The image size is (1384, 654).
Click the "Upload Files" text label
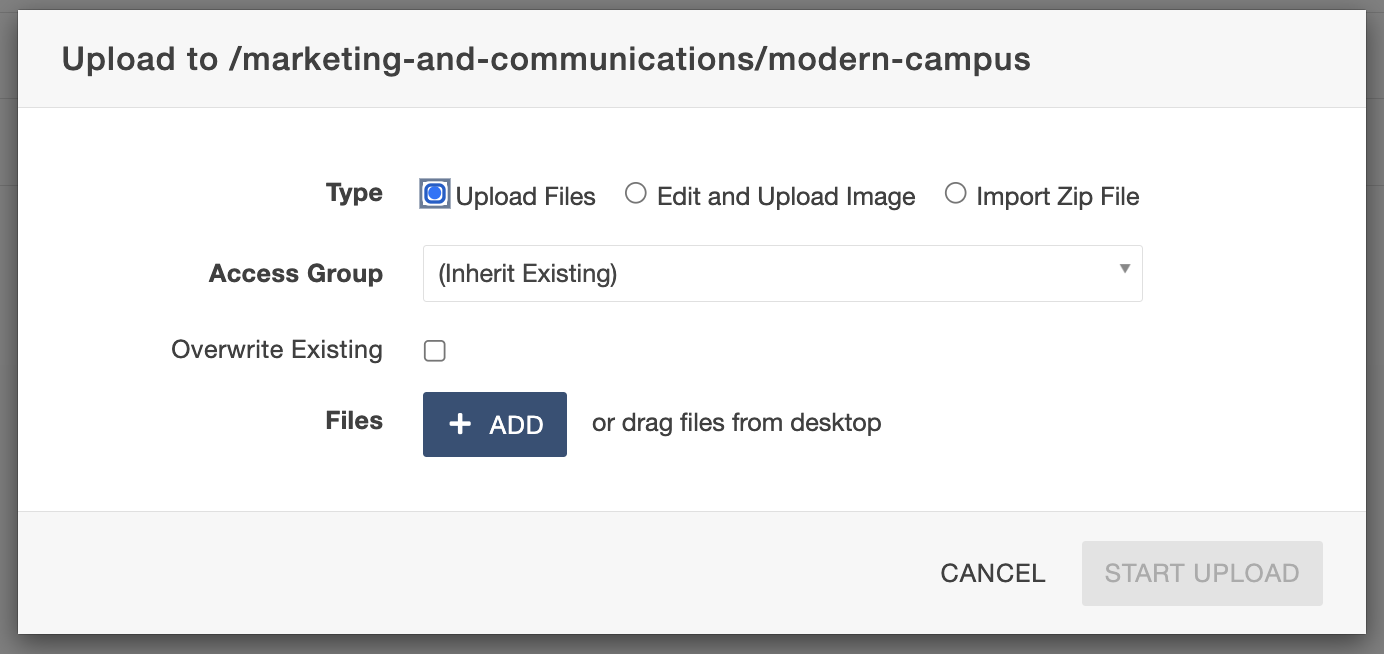tap(526, 197)
